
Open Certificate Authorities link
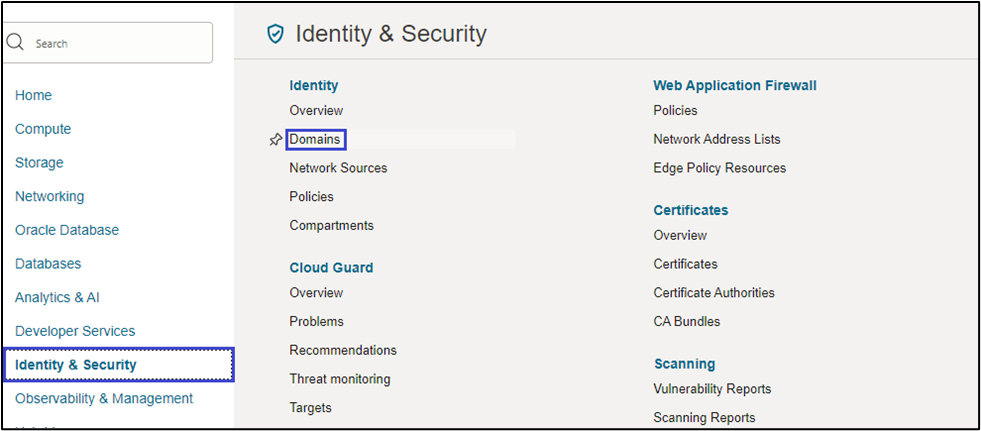click(x=714, y=293)
